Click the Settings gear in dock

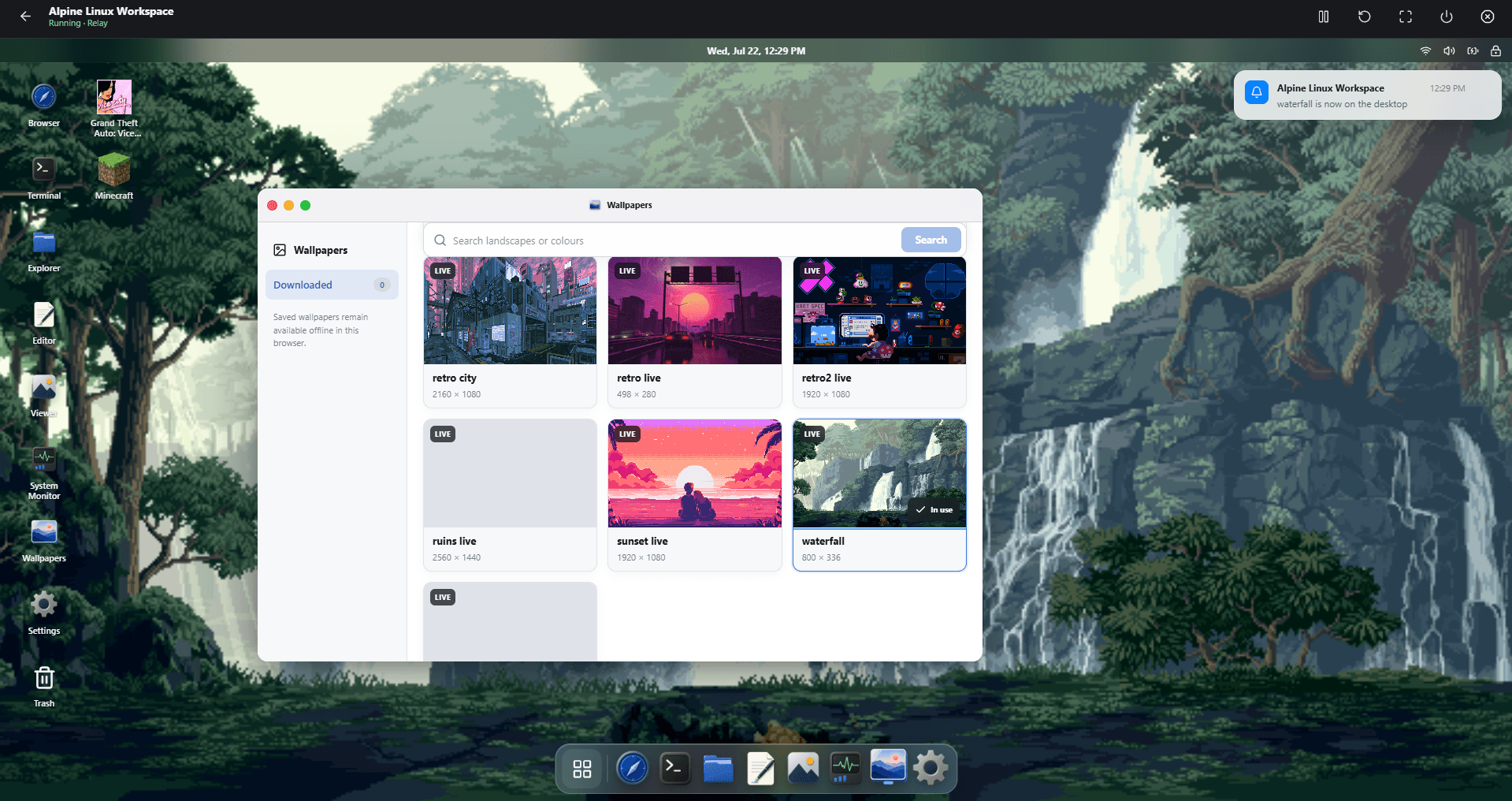coord(931,768)
